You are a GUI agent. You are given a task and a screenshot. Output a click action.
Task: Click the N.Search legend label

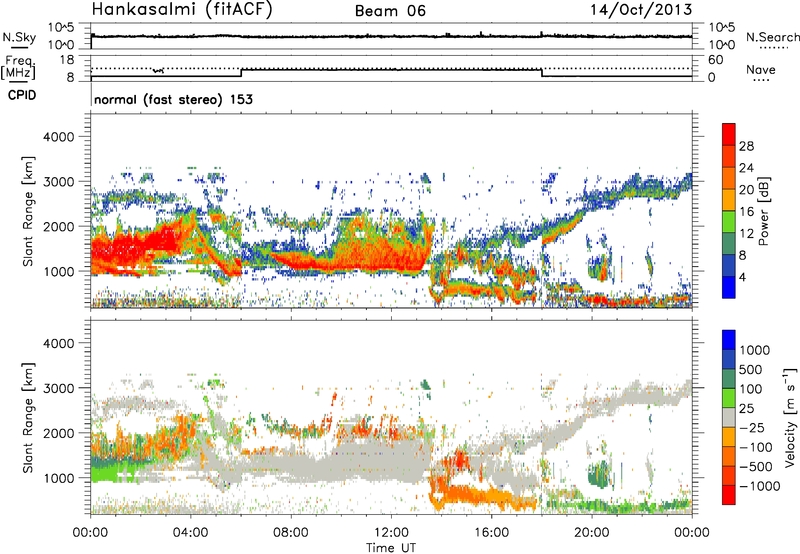(x=772, y=37)
